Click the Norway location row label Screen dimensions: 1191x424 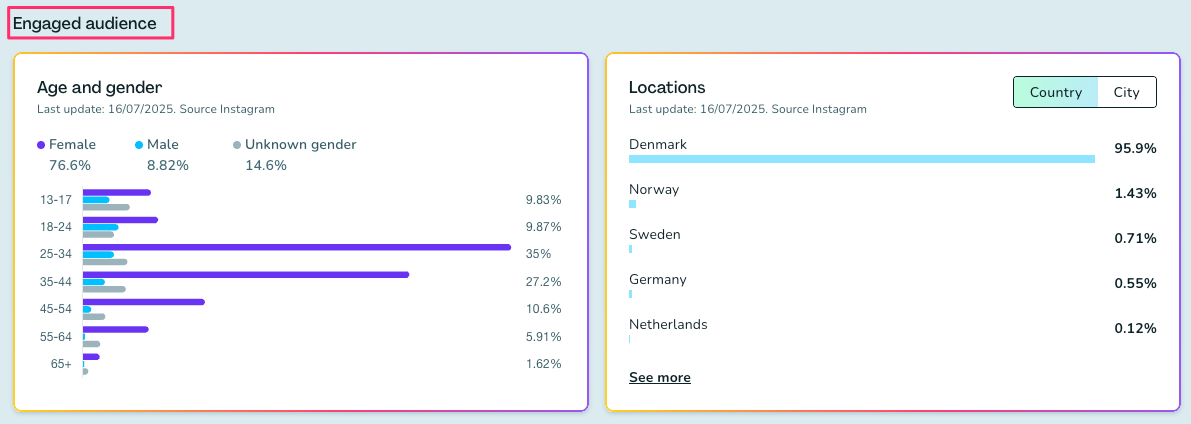pos(654,189)
